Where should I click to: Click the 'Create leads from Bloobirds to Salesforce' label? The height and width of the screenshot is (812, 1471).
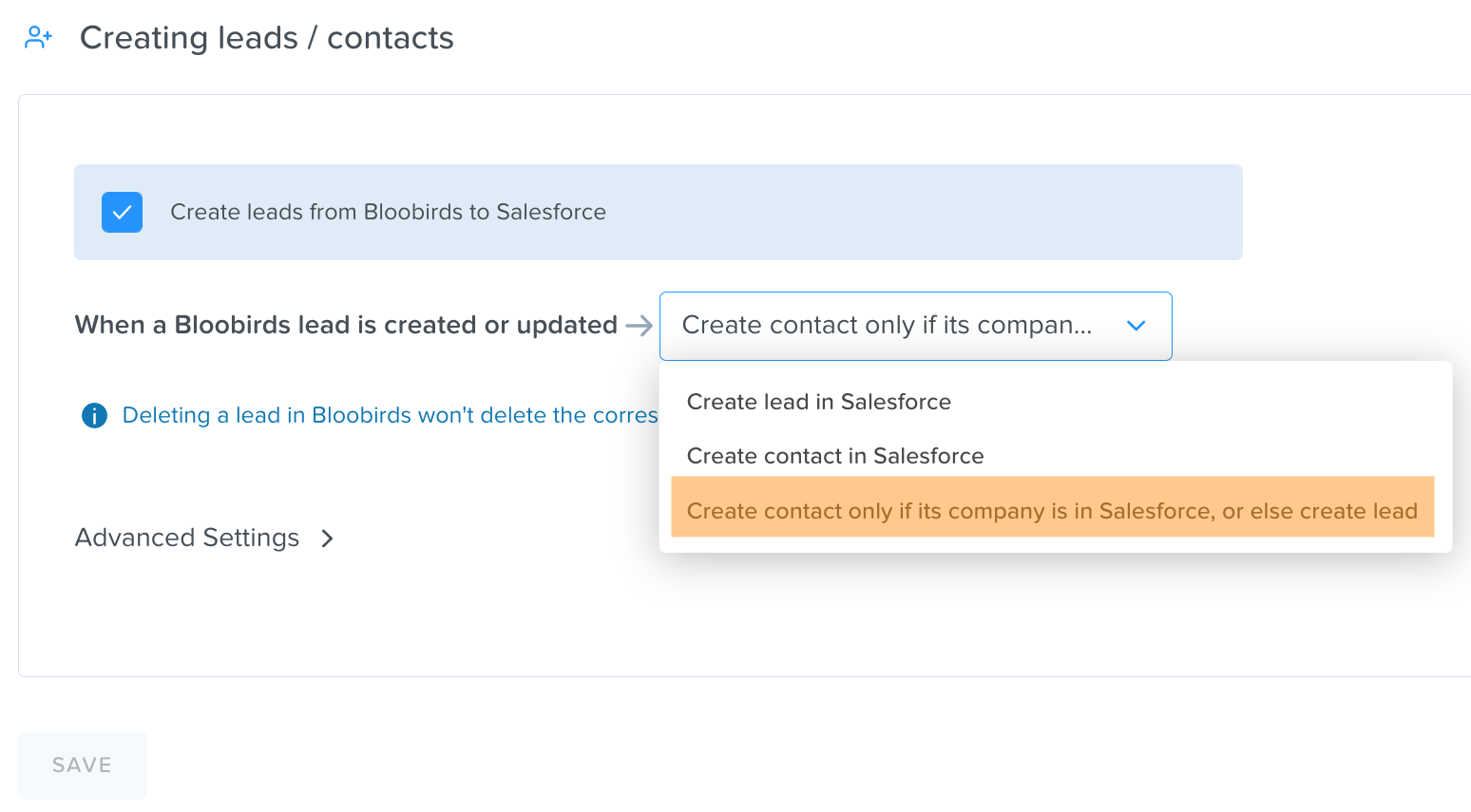coord(388,212)
